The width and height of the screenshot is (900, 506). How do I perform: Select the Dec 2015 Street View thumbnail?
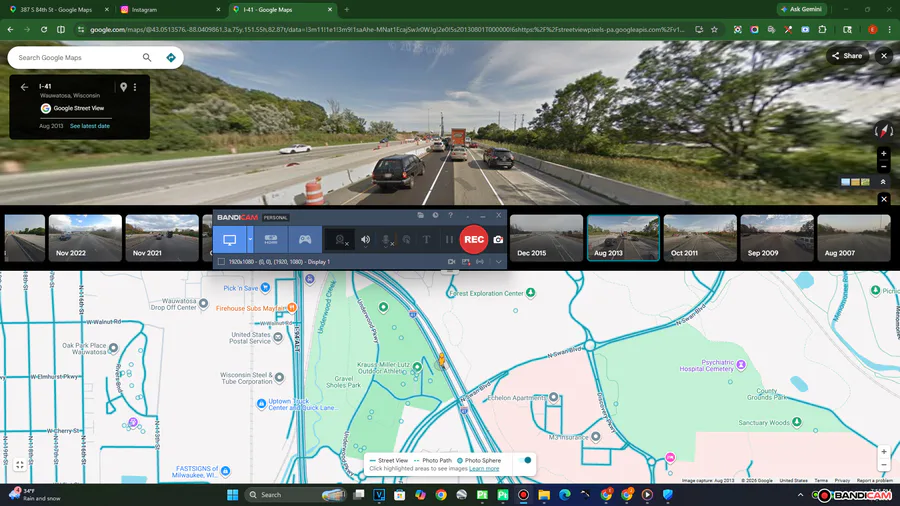pos(546,238)
